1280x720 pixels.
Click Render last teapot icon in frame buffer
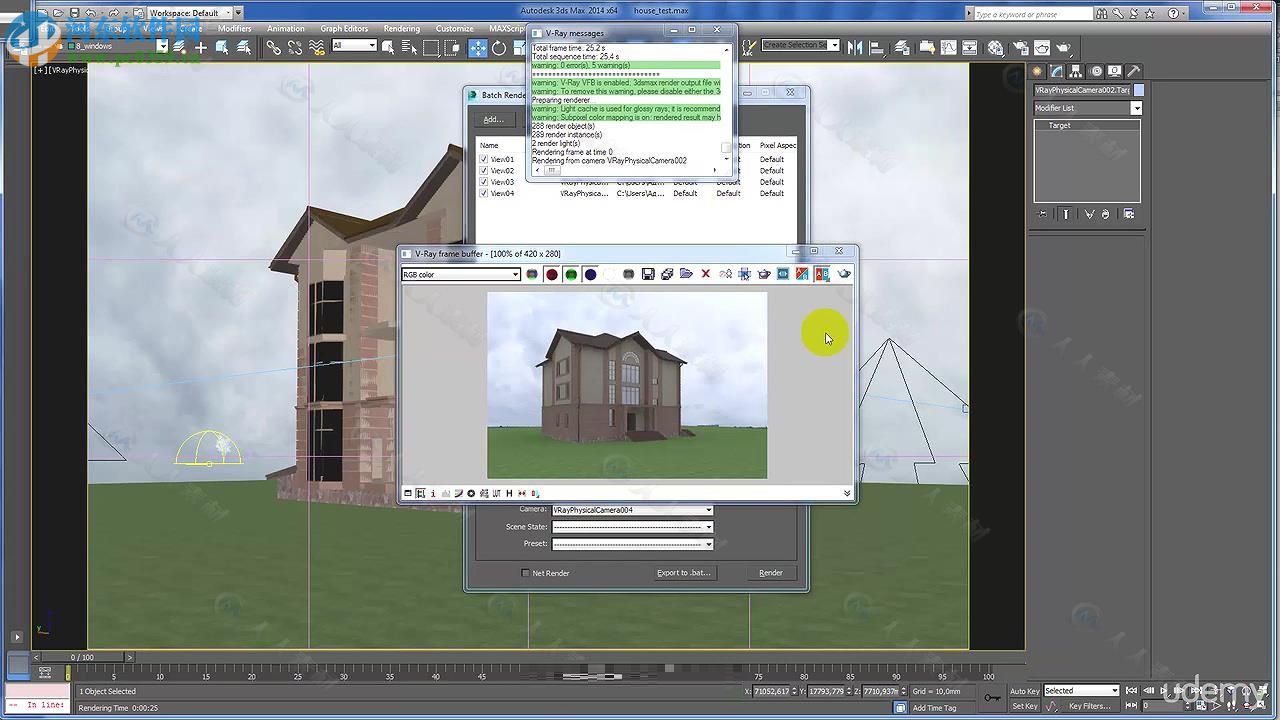pos(844,274)
